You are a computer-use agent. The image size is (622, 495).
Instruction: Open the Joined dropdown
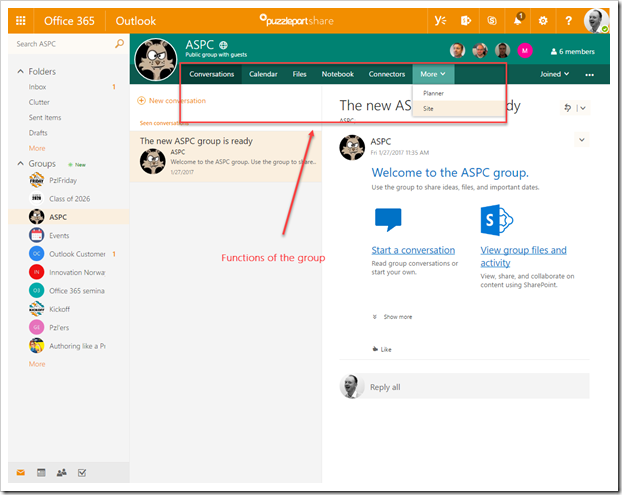(x=555, y=74)
